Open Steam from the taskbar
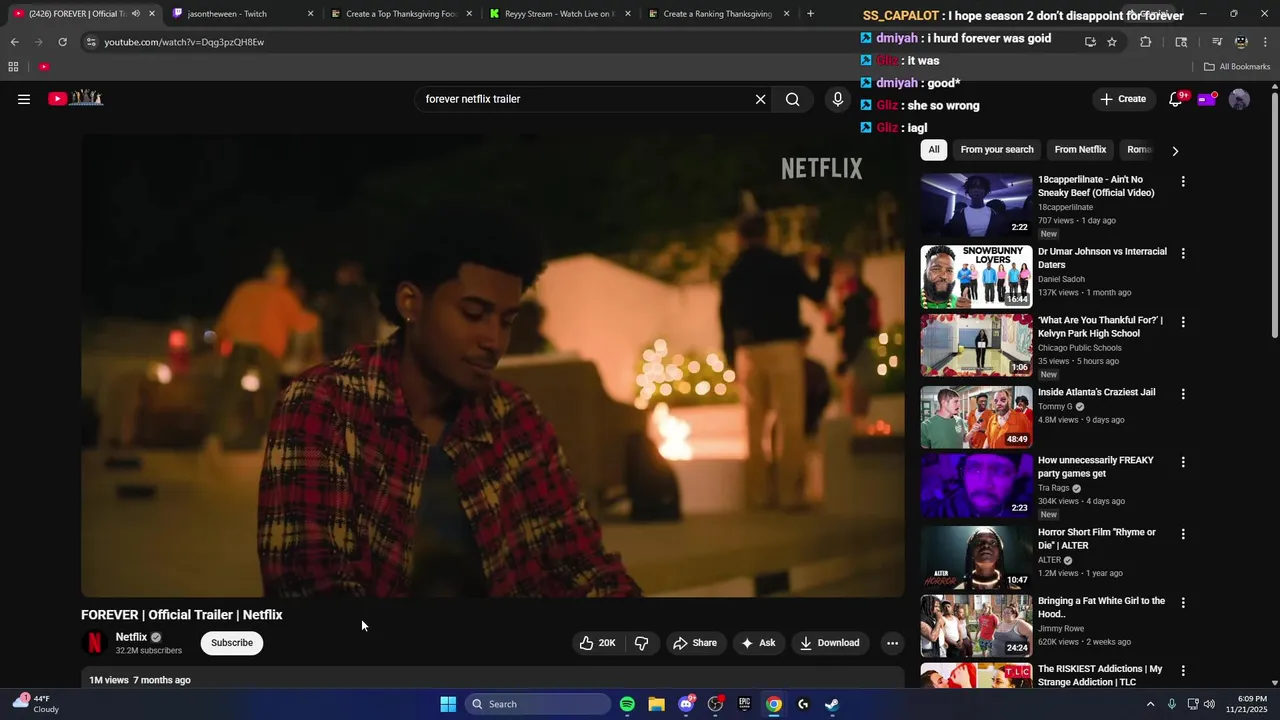This screenshot has width=1280, height=720. [x=832, y=704]
